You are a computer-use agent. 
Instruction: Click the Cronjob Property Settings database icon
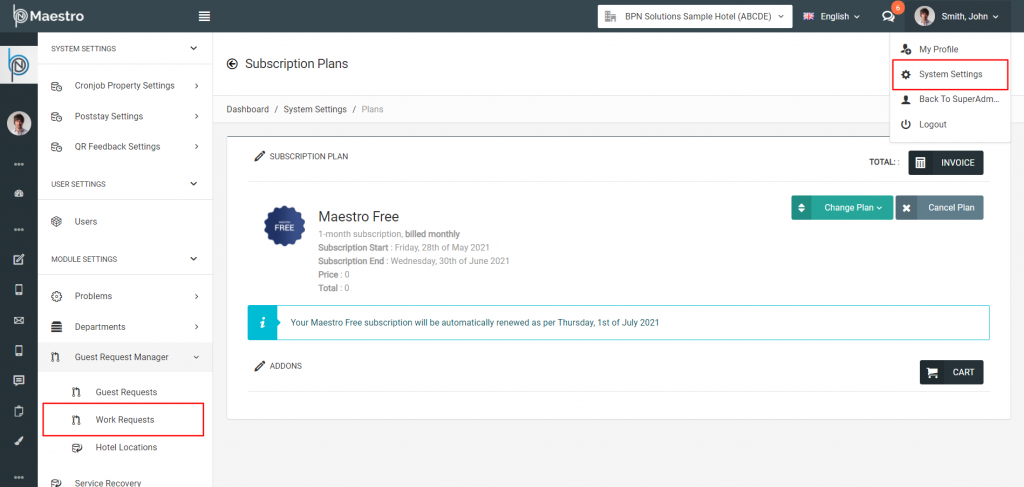point(57,86)
